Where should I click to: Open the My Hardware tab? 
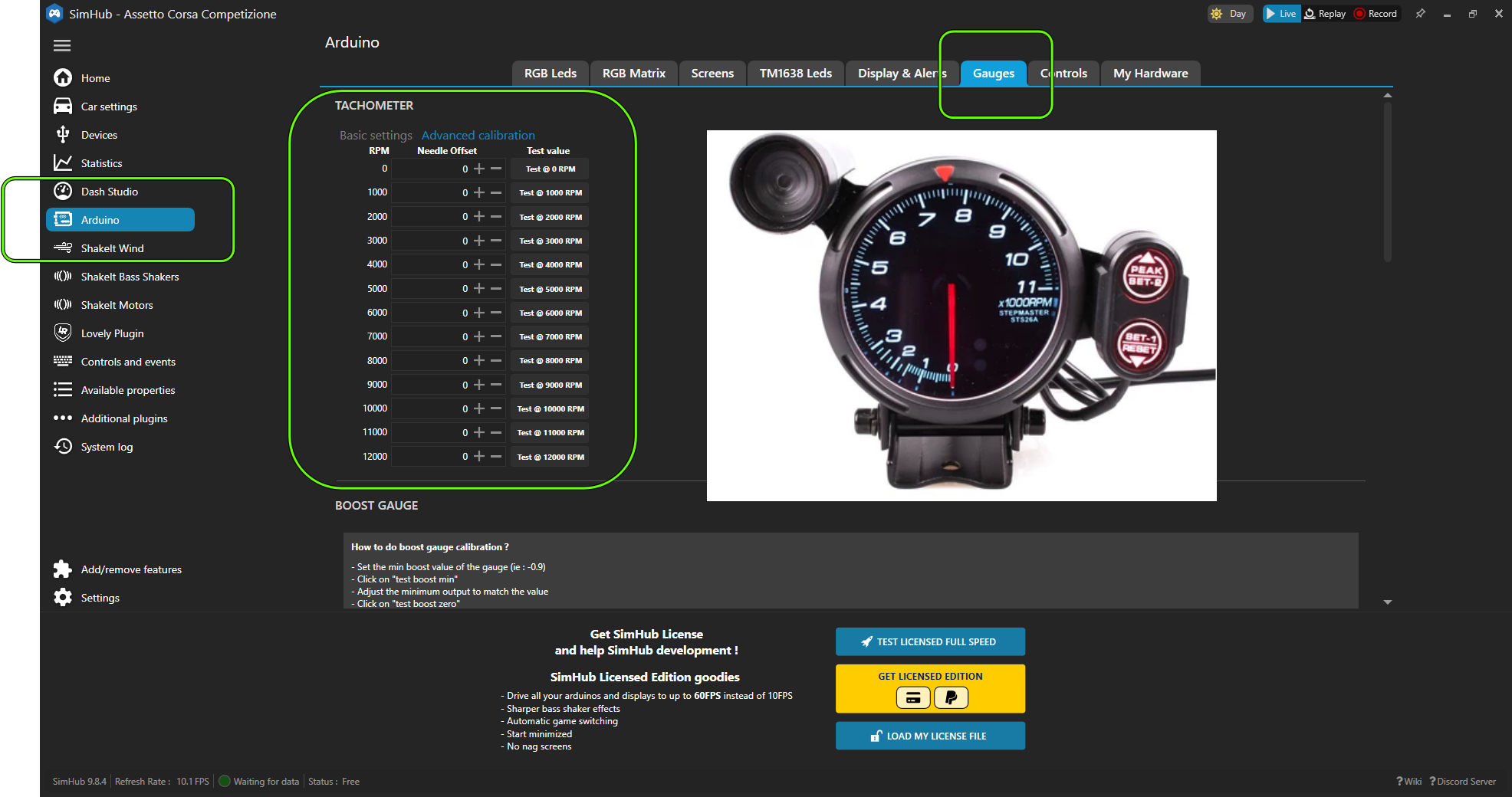(1150, 74)
